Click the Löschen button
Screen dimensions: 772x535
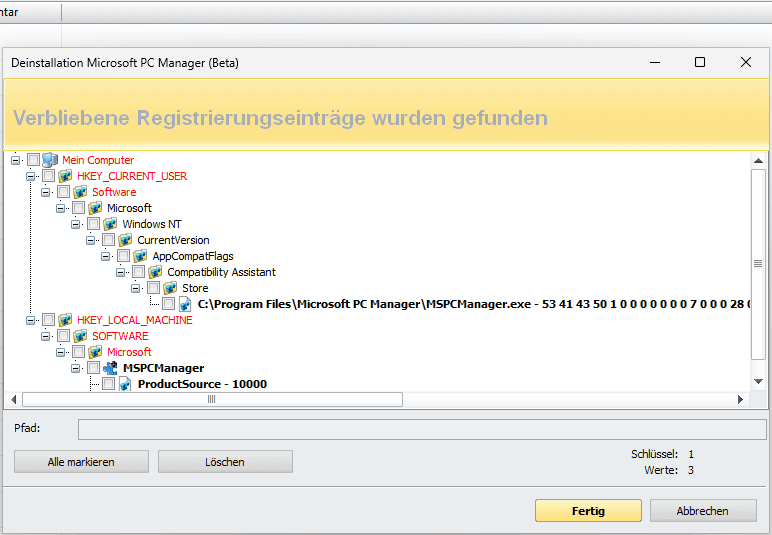tap(225, 462)
